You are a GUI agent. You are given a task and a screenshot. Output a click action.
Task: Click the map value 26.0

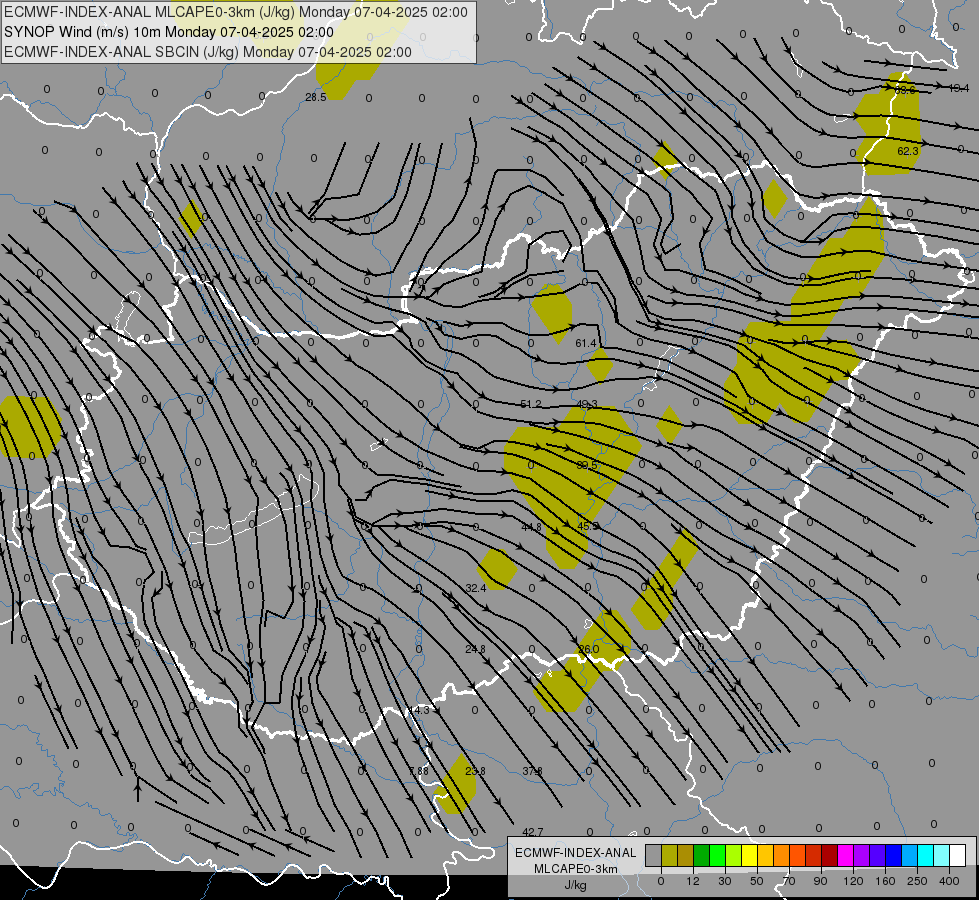point(588,650)
